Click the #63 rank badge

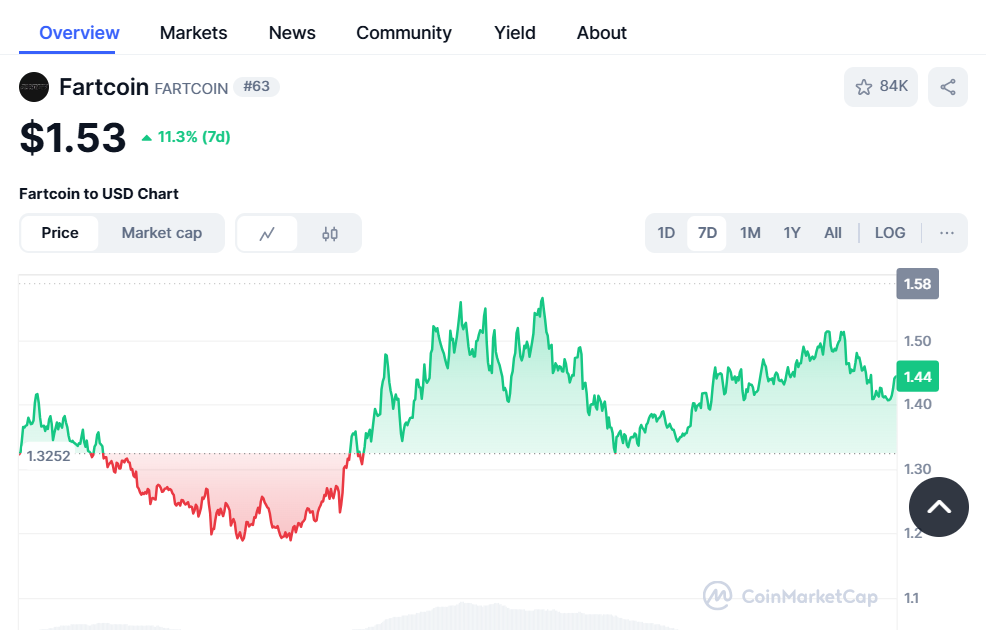tap(257, 87)
